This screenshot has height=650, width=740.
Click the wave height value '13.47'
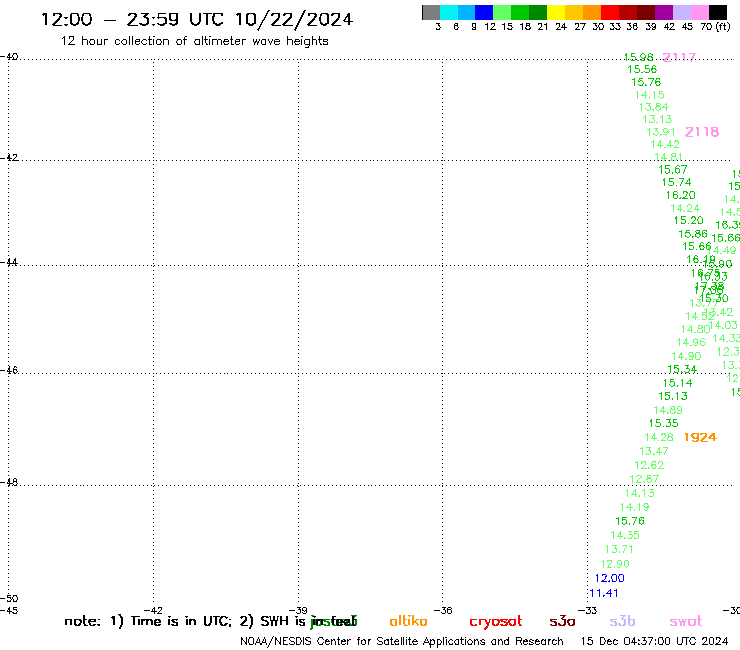(654, 451)
